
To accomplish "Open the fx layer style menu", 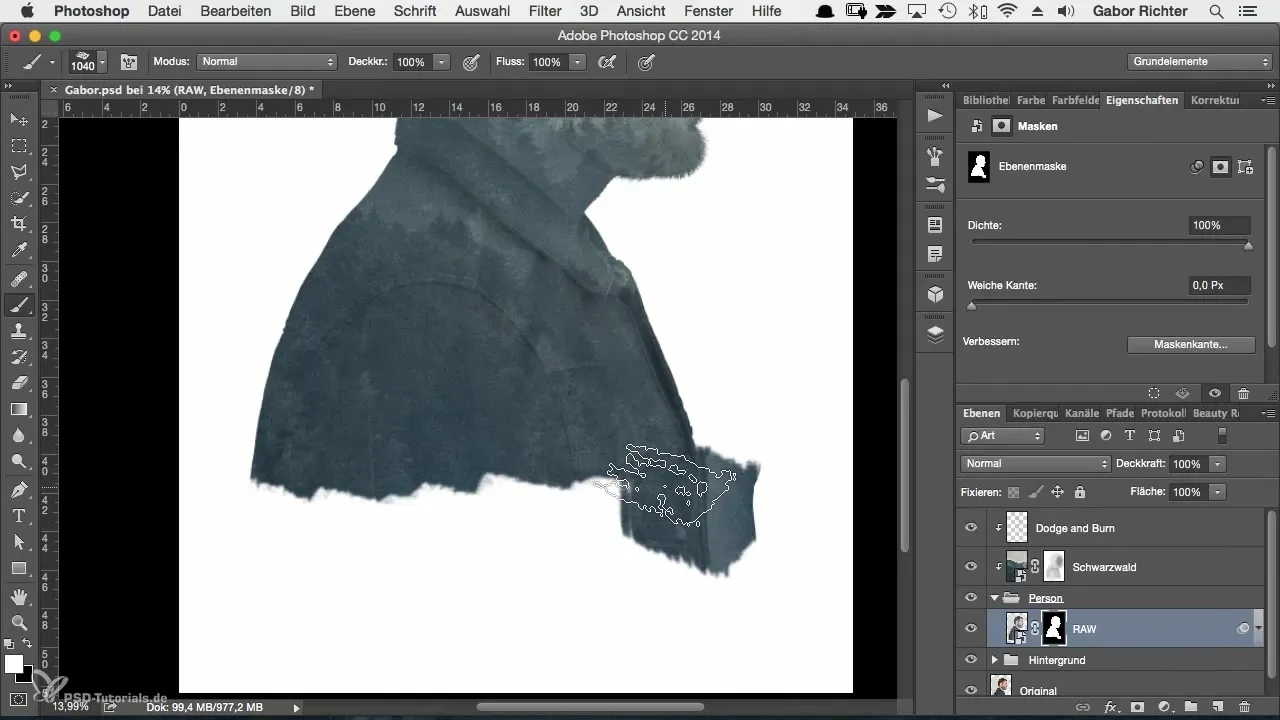I will 1110,707.
